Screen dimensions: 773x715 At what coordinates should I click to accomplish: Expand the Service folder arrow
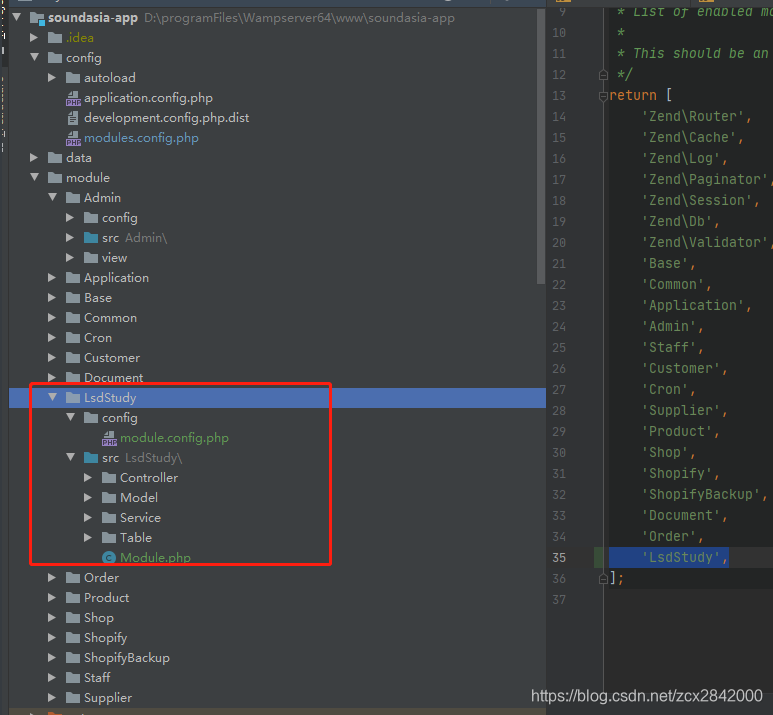point(88,517)
